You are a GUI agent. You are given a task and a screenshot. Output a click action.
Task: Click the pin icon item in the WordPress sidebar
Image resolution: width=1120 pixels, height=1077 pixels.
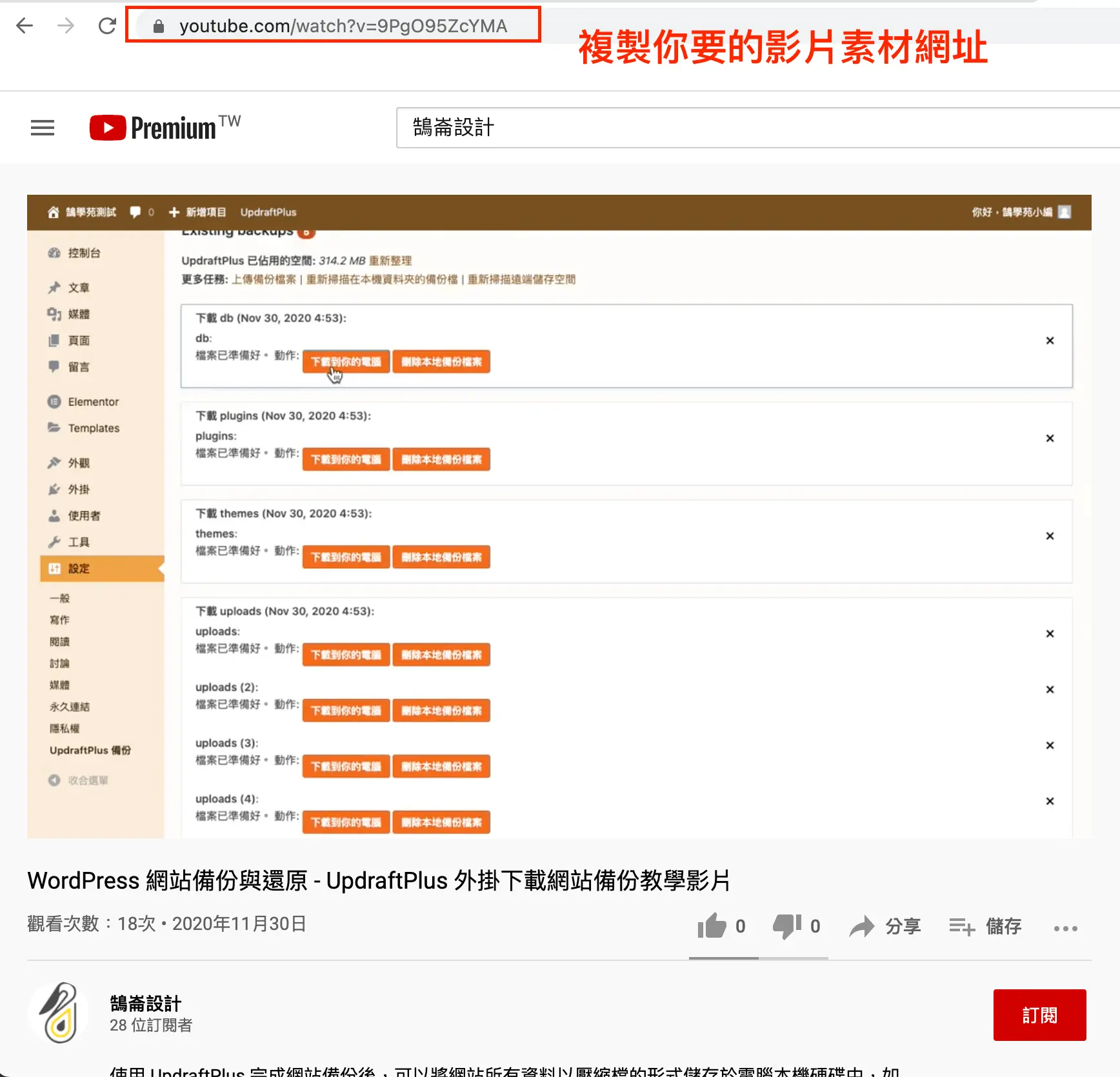click(68, 288)
